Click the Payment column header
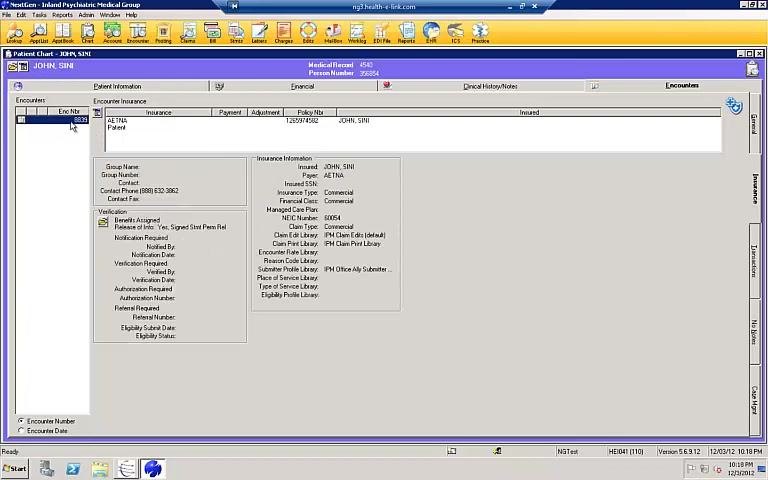Image resolution: width=768 pixels, height=480 pixels. click(230, 113)
